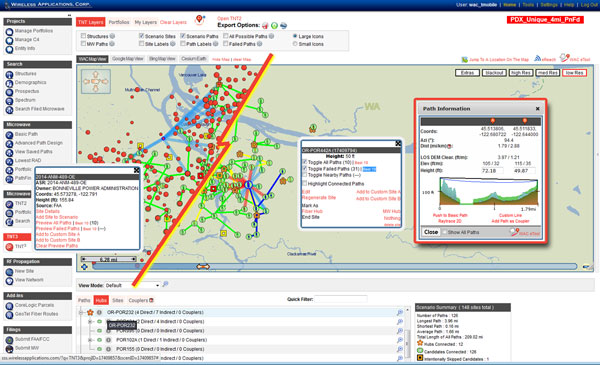
Task: Click the Spectrum sidebar icon
Action: (9, 101)
